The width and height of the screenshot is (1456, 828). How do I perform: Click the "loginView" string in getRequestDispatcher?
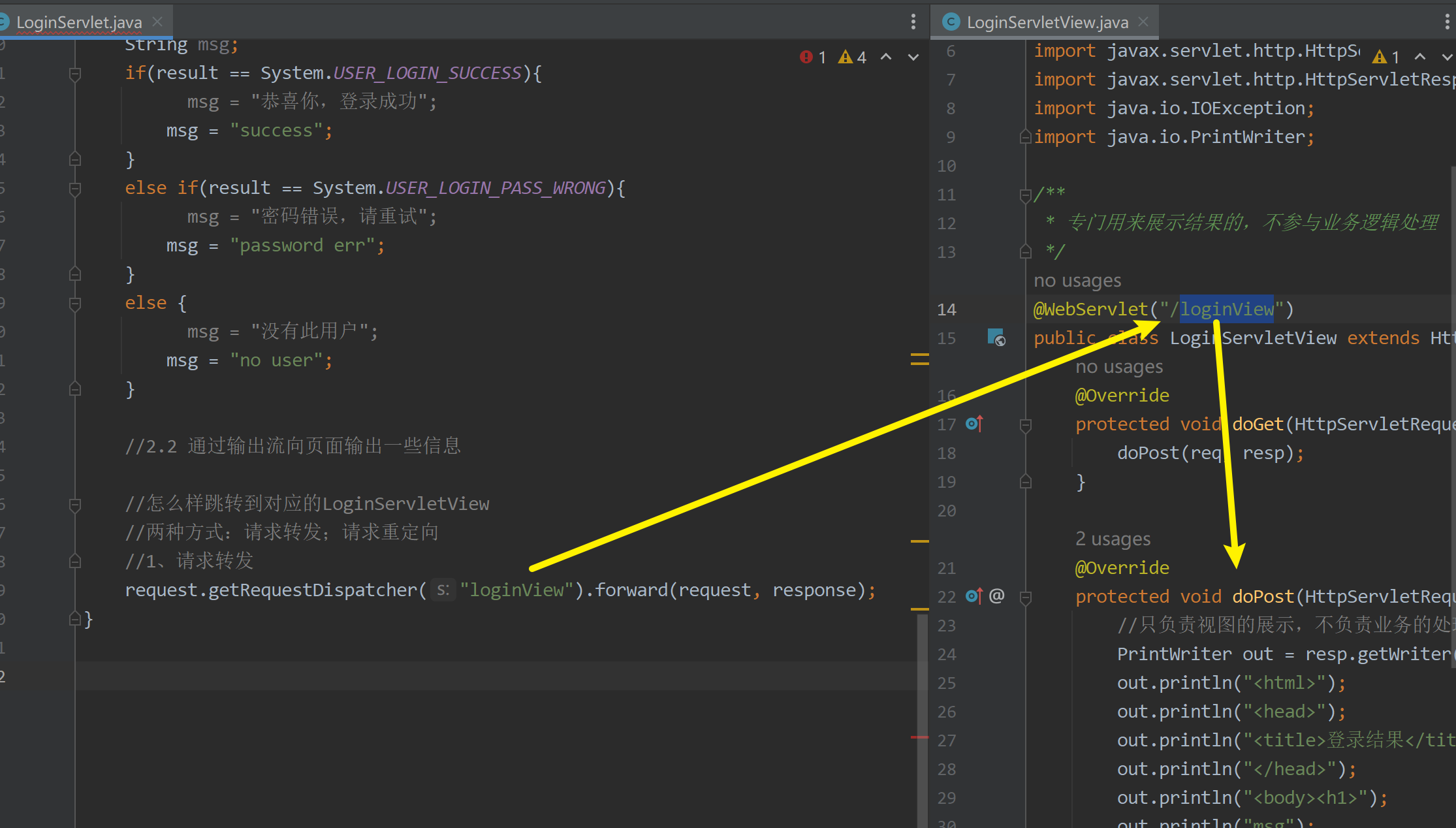click(x=516, y=590)
